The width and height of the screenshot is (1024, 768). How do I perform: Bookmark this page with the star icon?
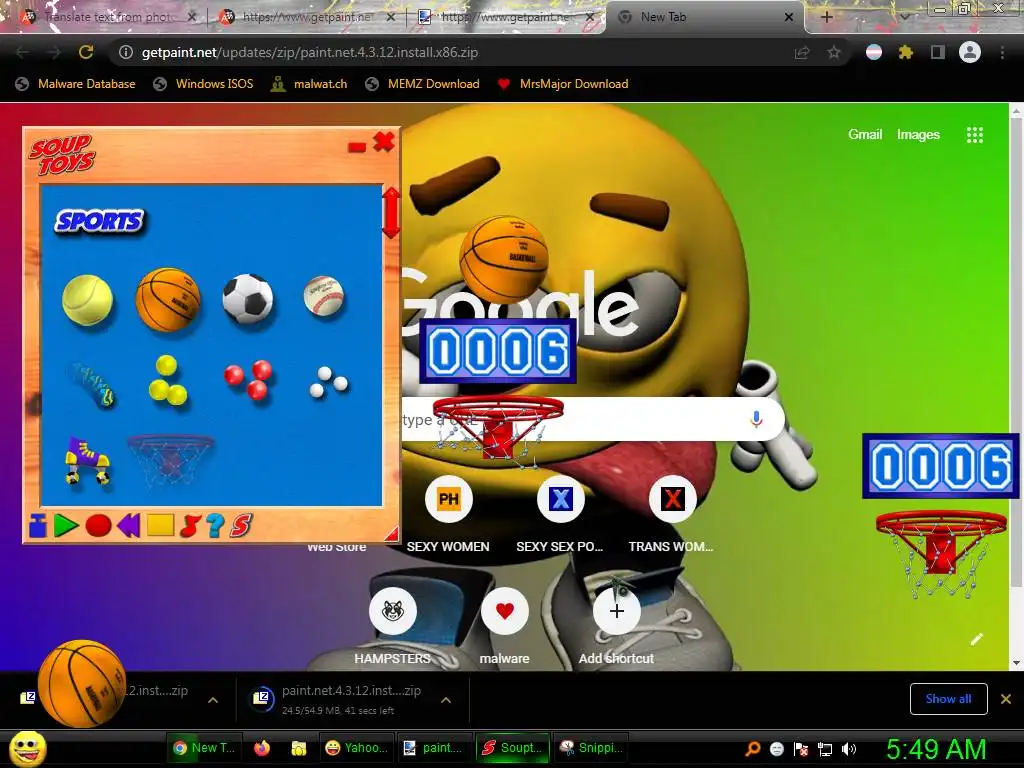click(834, 52)
